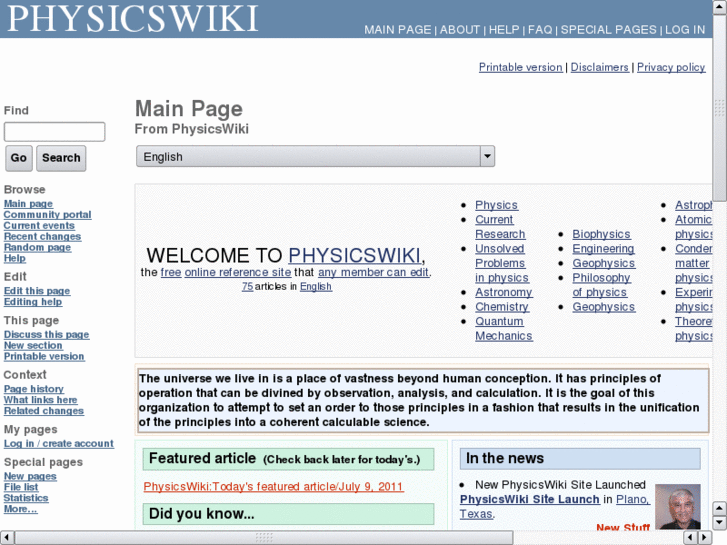
Task: Click the horizontal scrollbar thumb
Action: click(x=264, y=537)
